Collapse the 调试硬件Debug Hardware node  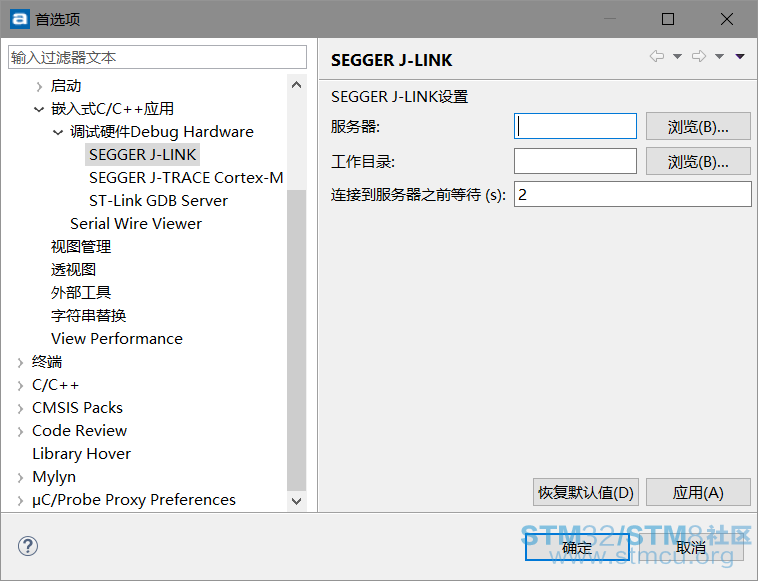click(58, 132)
